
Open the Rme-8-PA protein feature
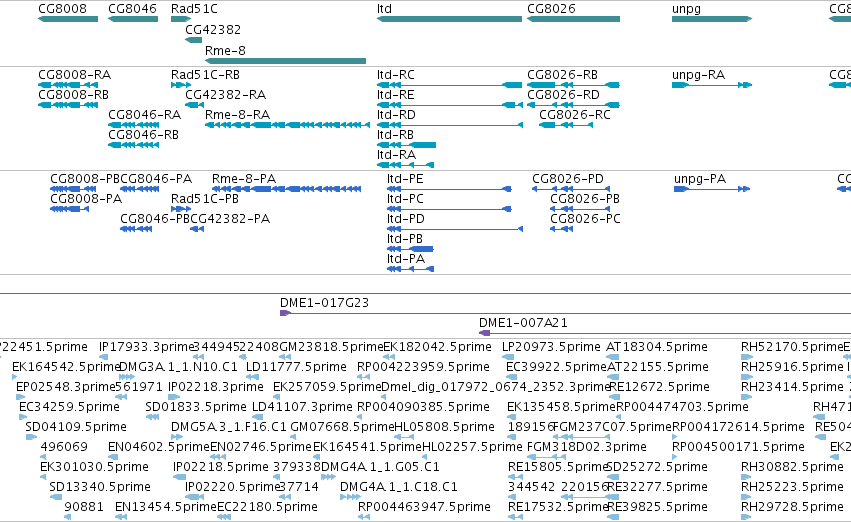point(287,189)
